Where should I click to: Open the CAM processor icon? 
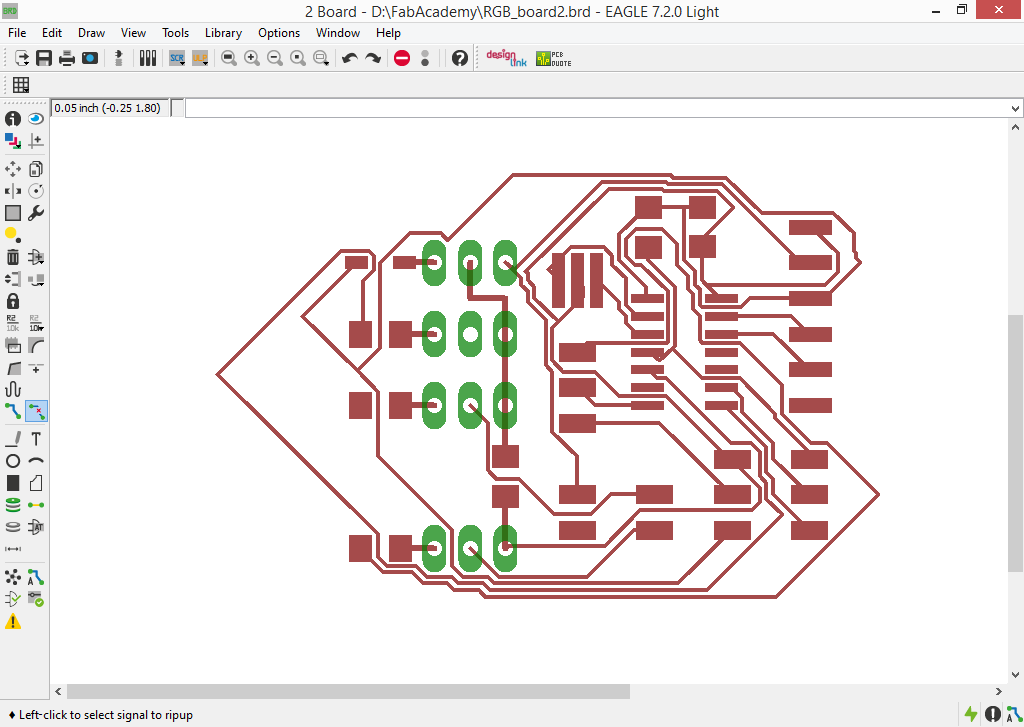(90, 58)
